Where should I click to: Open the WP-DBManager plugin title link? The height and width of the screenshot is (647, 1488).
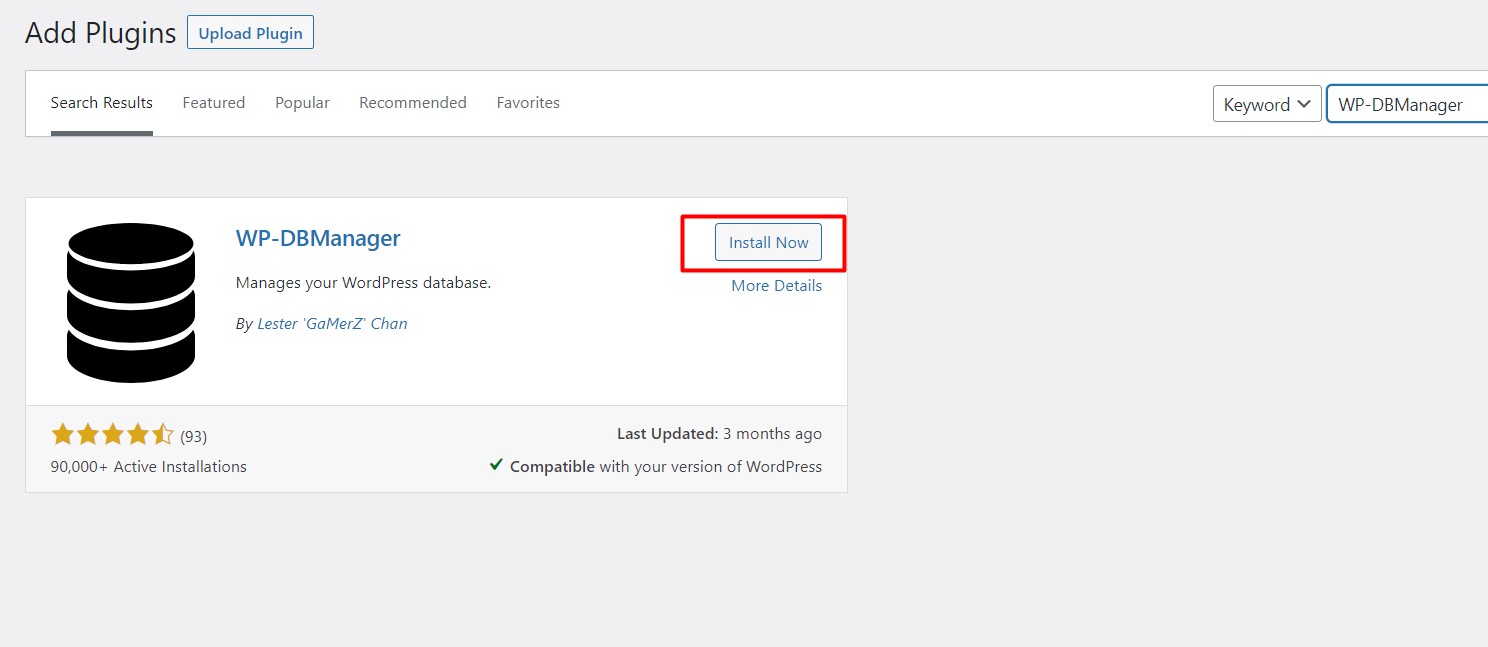point(318,238)
